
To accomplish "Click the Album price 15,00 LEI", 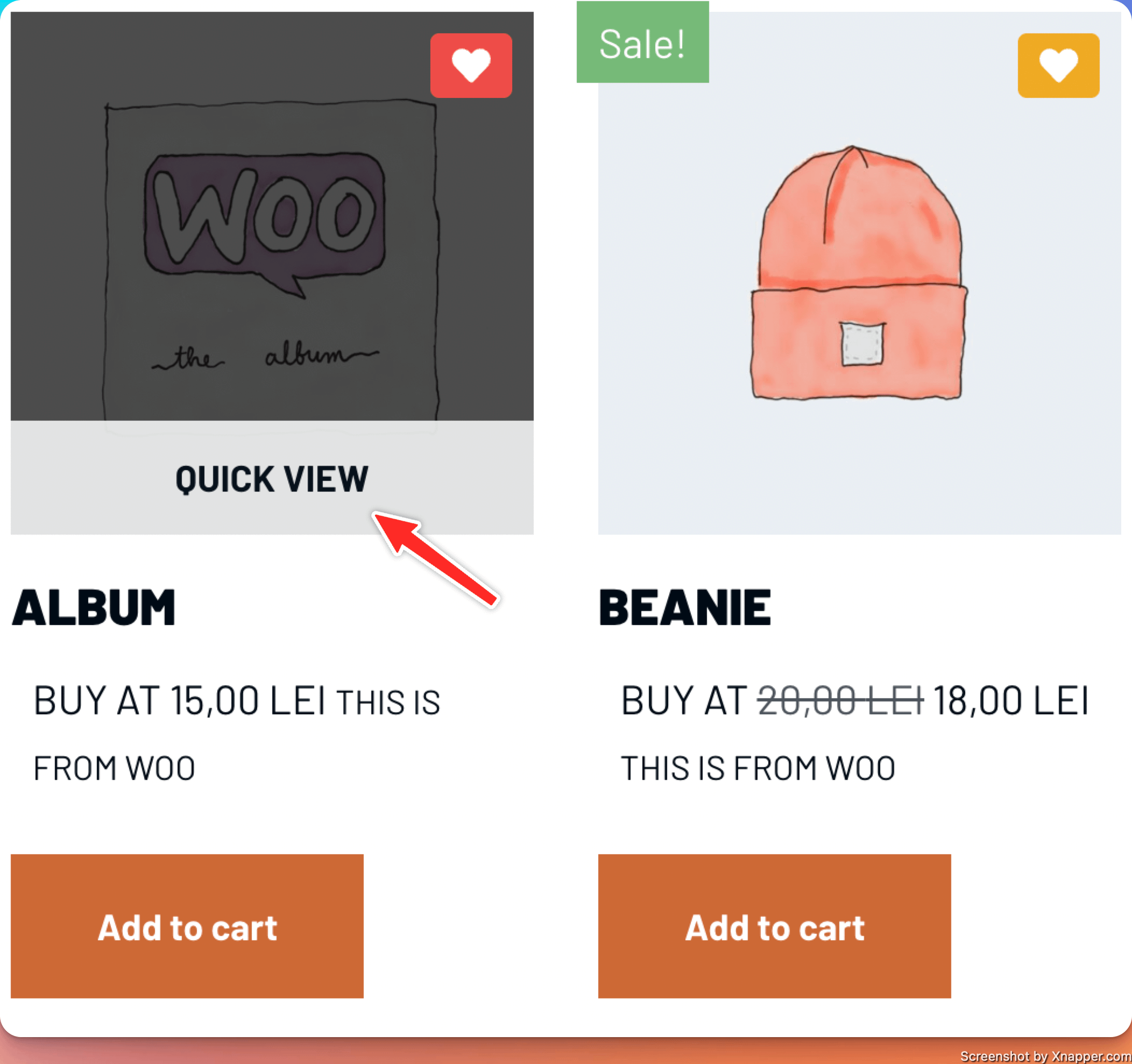I will [247, 700].
